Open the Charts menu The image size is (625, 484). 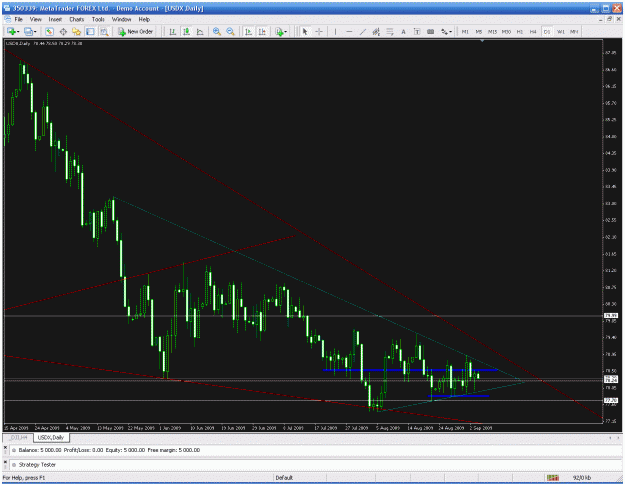pyautogui.click(x=77, y=19)
